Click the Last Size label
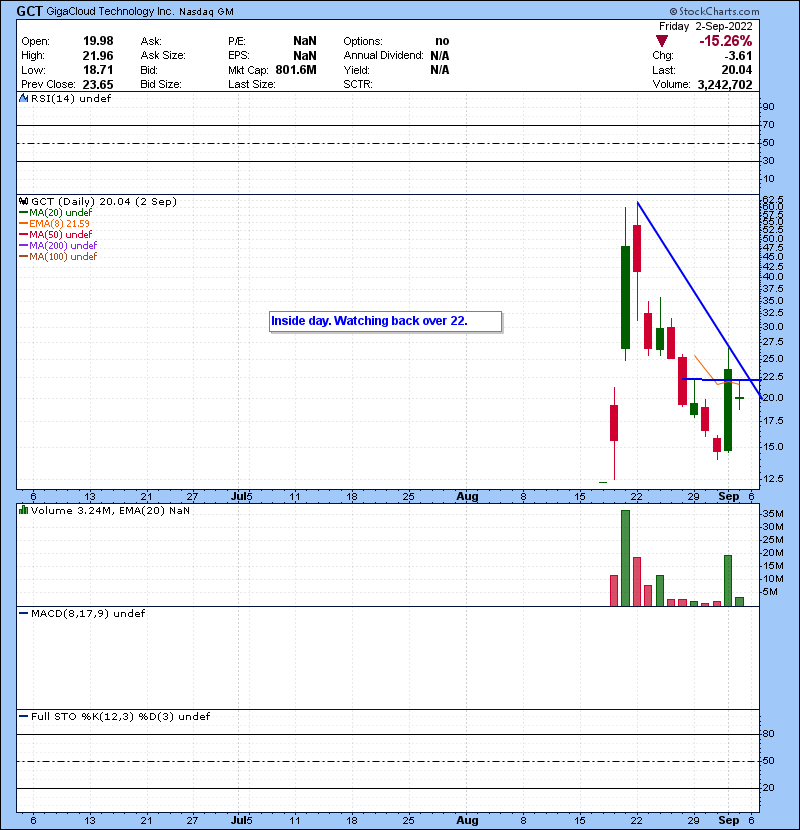The width and height of the screenshot is (800, 830). pos(252,84)
